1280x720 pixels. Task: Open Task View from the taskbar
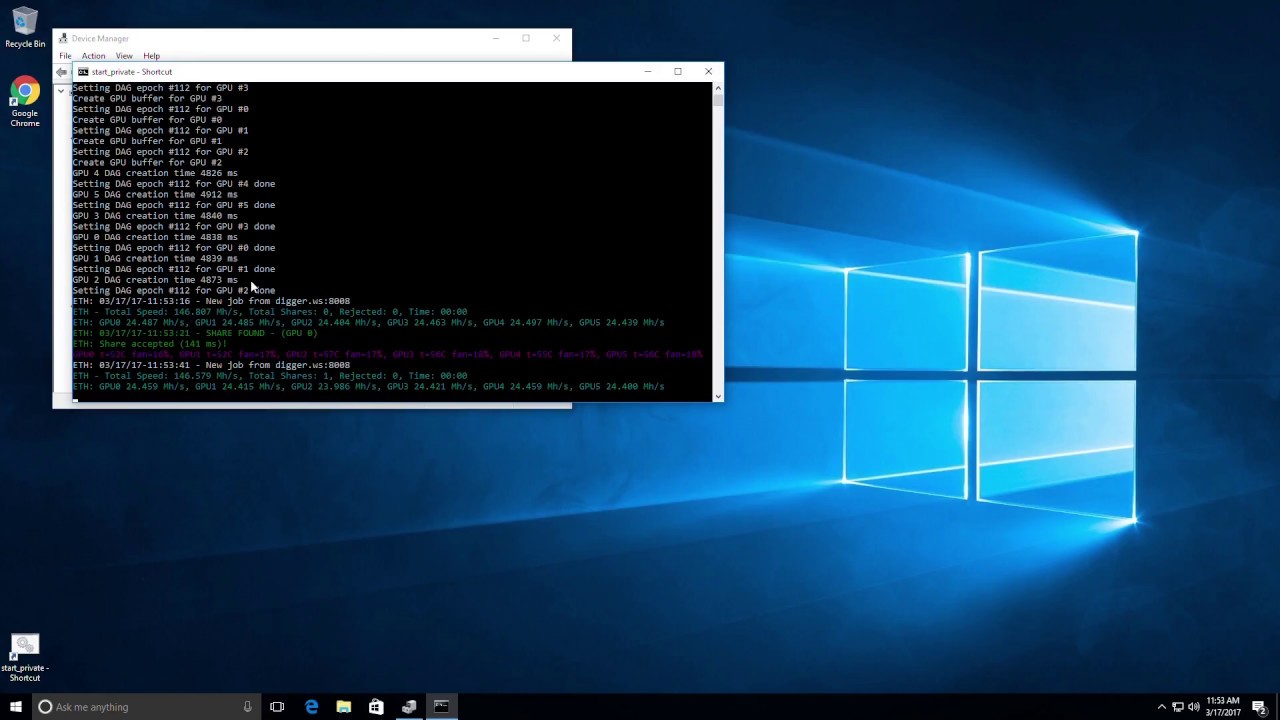[277, 707]
